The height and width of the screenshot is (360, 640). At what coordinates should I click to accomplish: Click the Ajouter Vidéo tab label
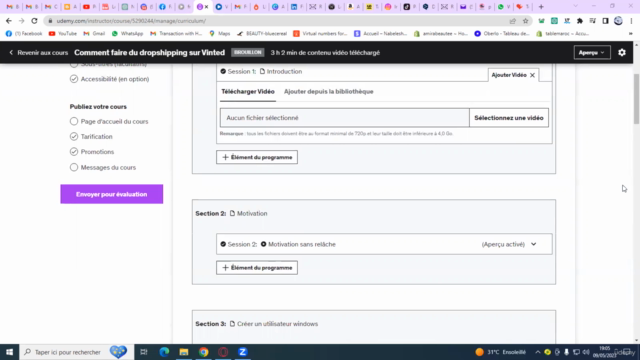[x=509, y=75]
